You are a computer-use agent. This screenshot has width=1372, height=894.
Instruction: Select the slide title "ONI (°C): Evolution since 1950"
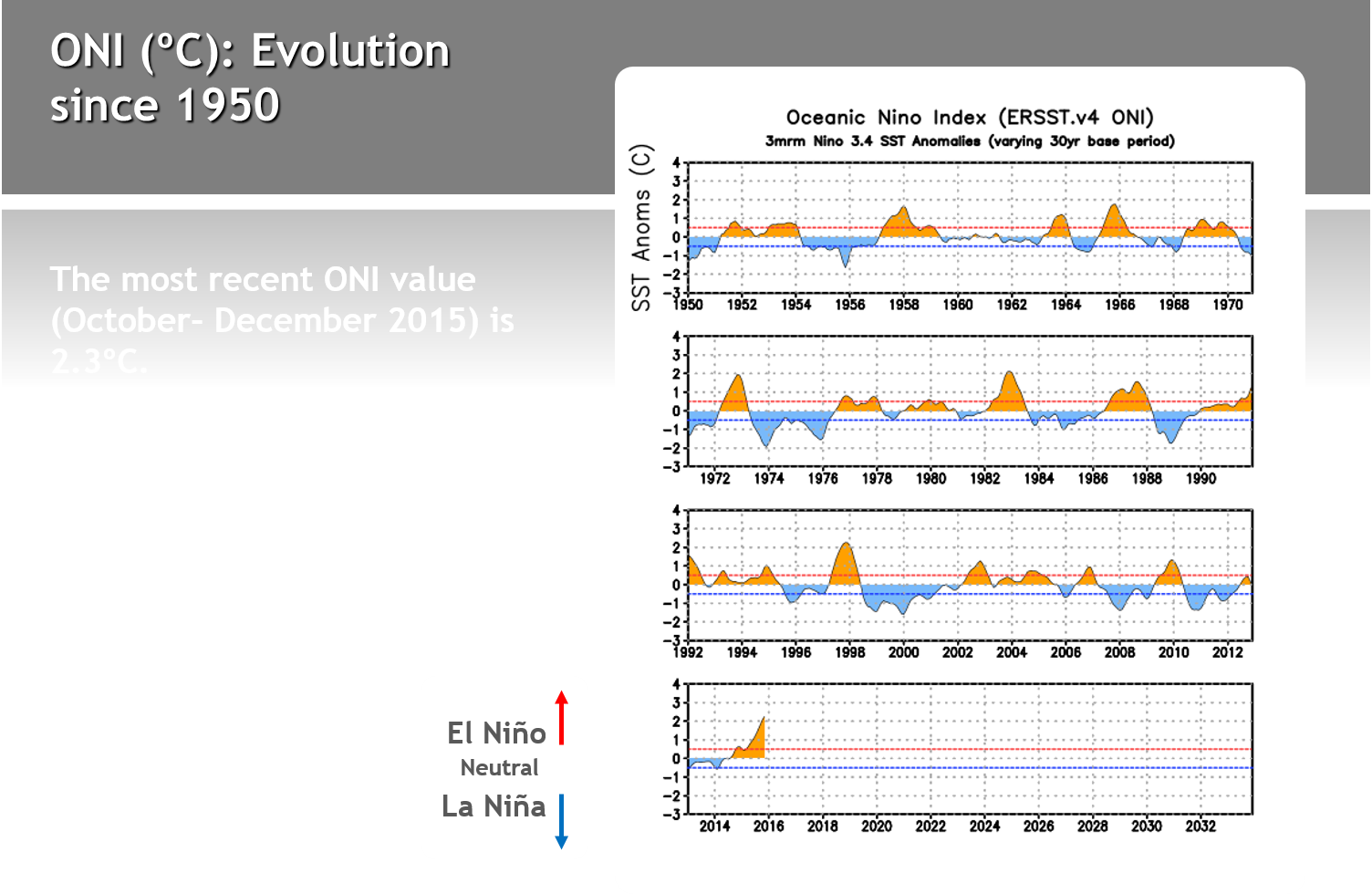[250, 77]
